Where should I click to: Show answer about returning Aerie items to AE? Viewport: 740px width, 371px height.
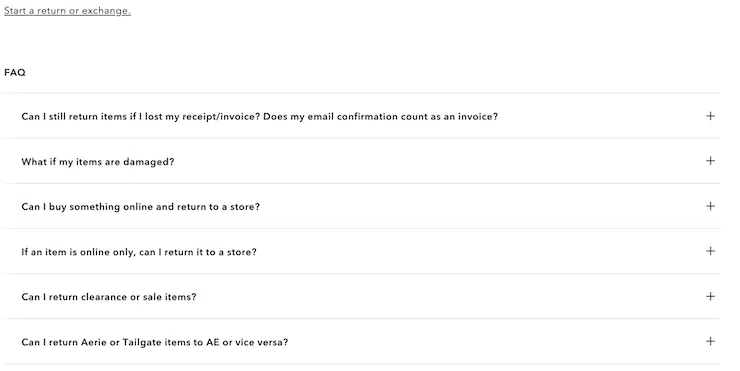pos(362,342)
